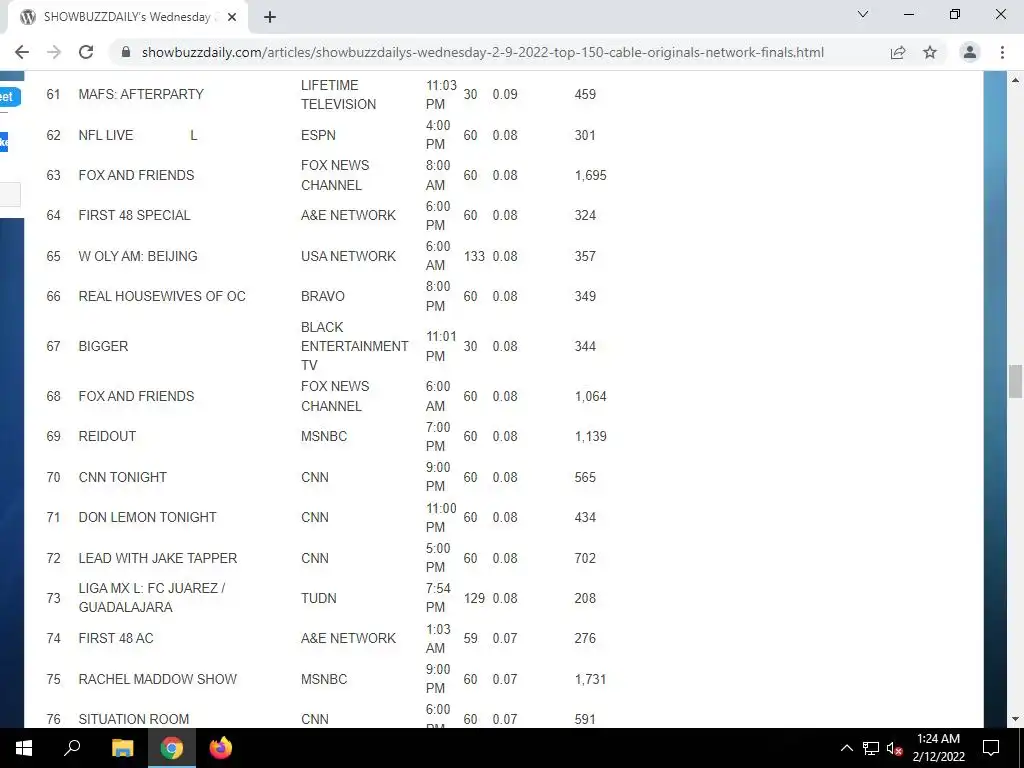Open the tab search dropdown arrow

coord(863,14)
